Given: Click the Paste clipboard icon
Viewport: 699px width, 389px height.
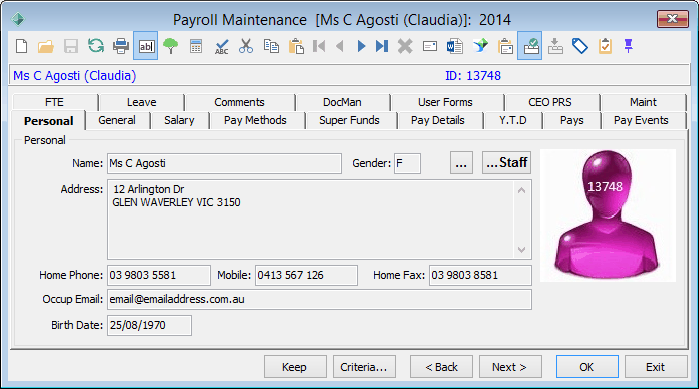Looking at the screenshot, I should (296, 46).
